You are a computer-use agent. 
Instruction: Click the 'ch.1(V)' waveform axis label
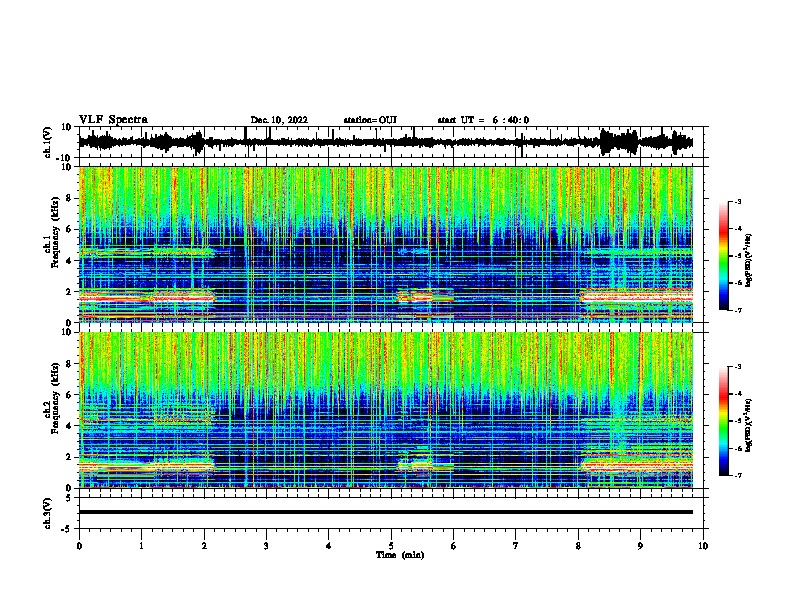47,142
